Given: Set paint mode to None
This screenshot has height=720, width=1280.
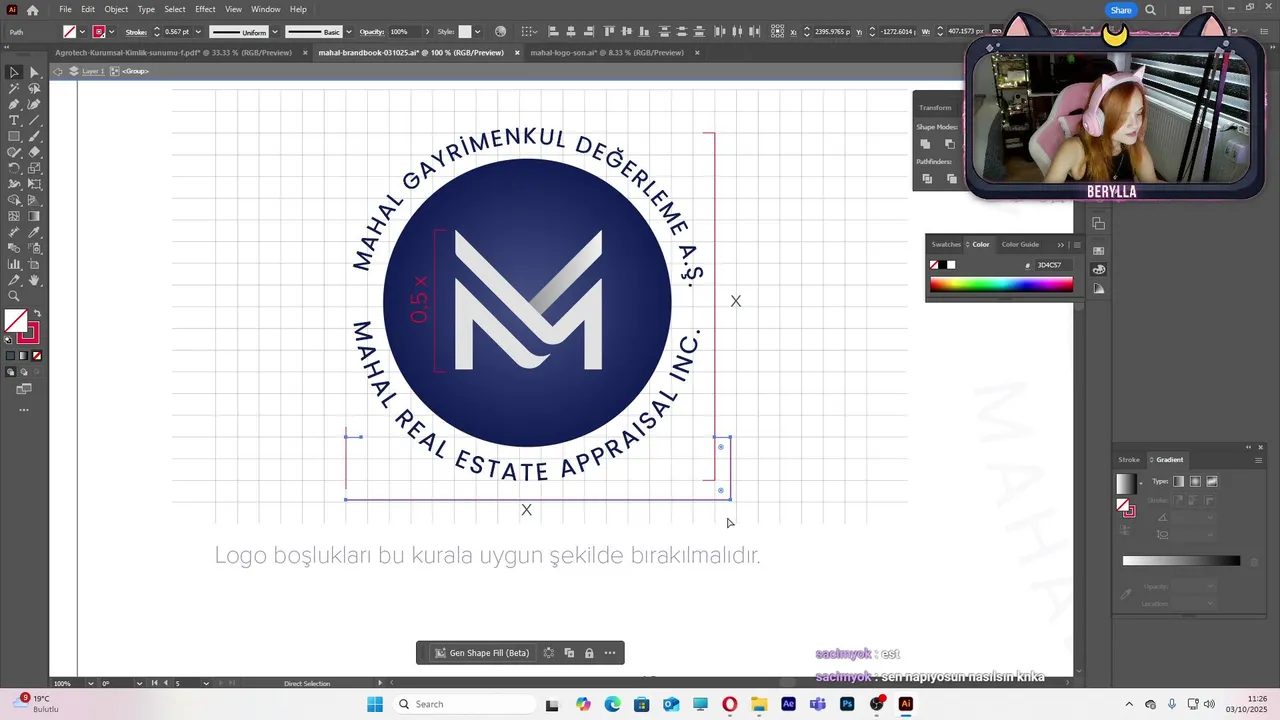Looking at the screenshot, I should point(37,356).
